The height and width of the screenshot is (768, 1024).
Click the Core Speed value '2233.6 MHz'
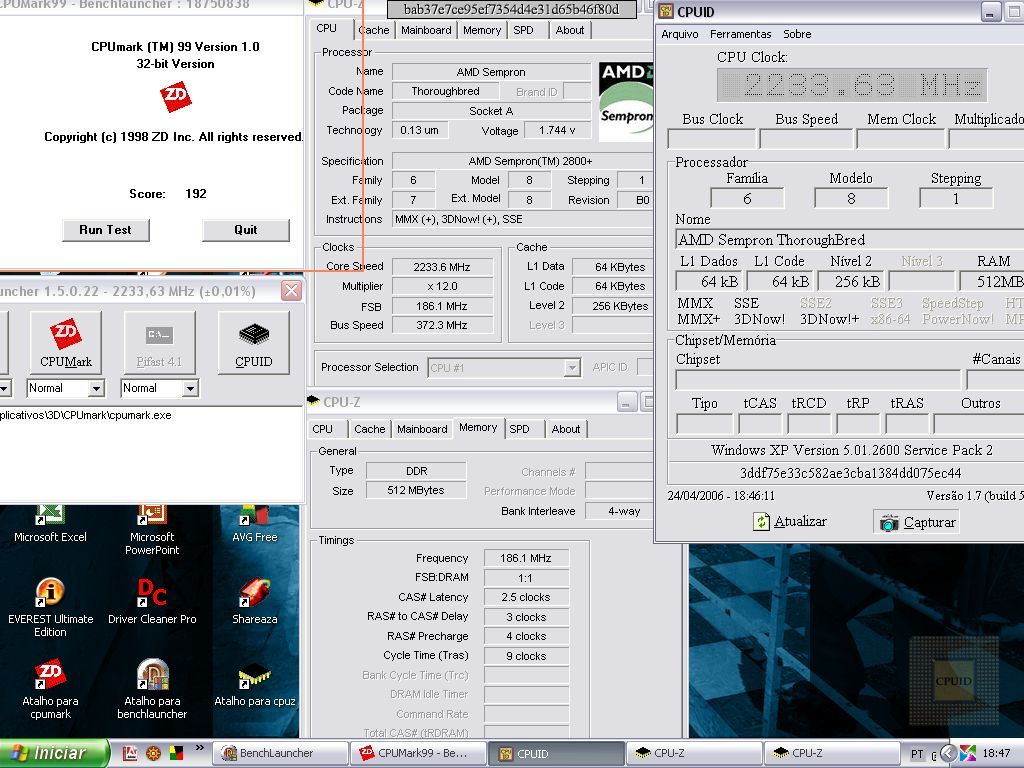442,267
